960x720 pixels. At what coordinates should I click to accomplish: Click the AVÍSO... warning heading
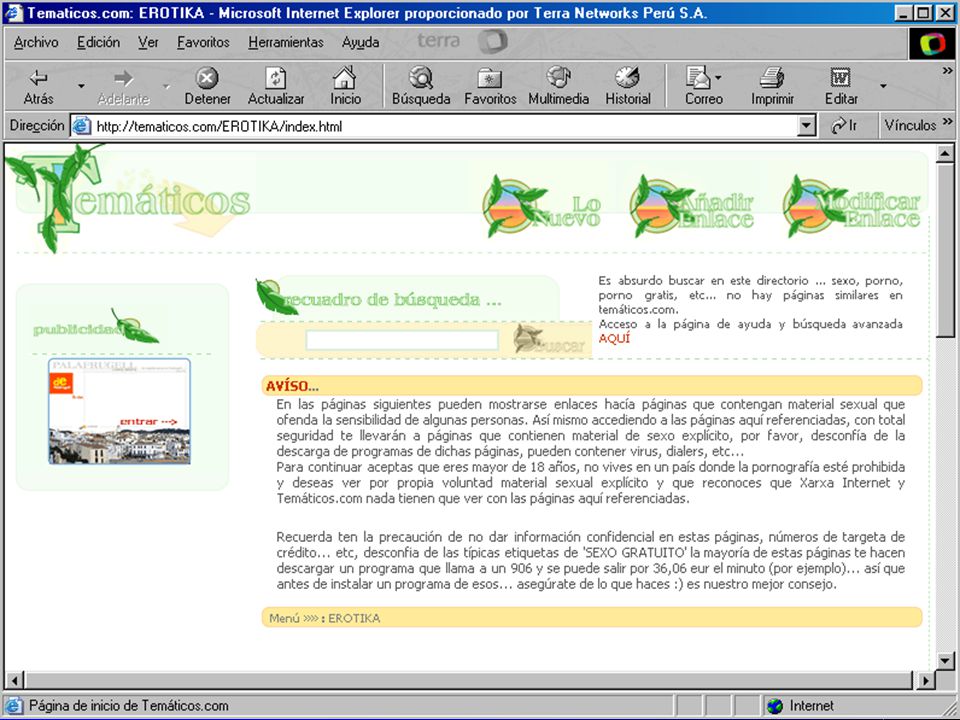(292, 386)
